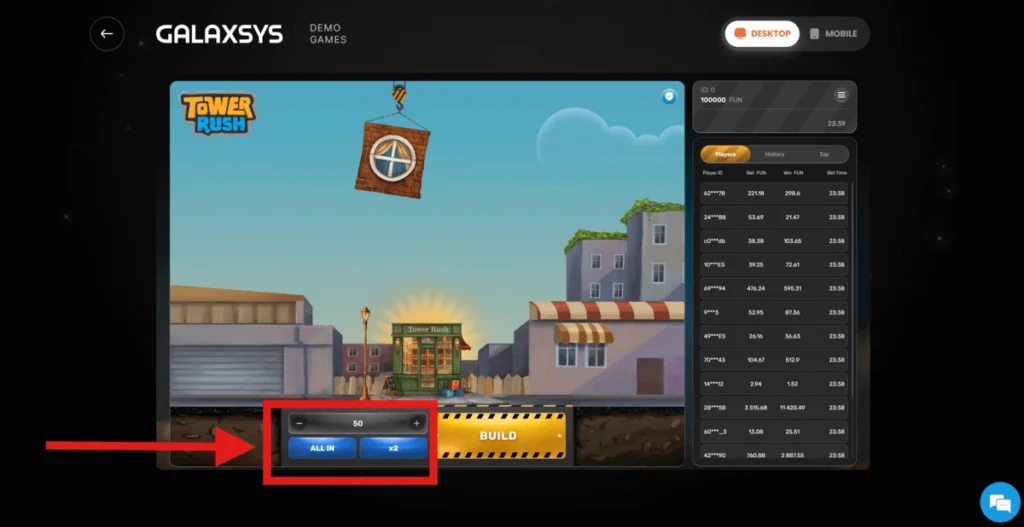Click the back arrow button
1024x527 pixels.
tap(107, 34)
